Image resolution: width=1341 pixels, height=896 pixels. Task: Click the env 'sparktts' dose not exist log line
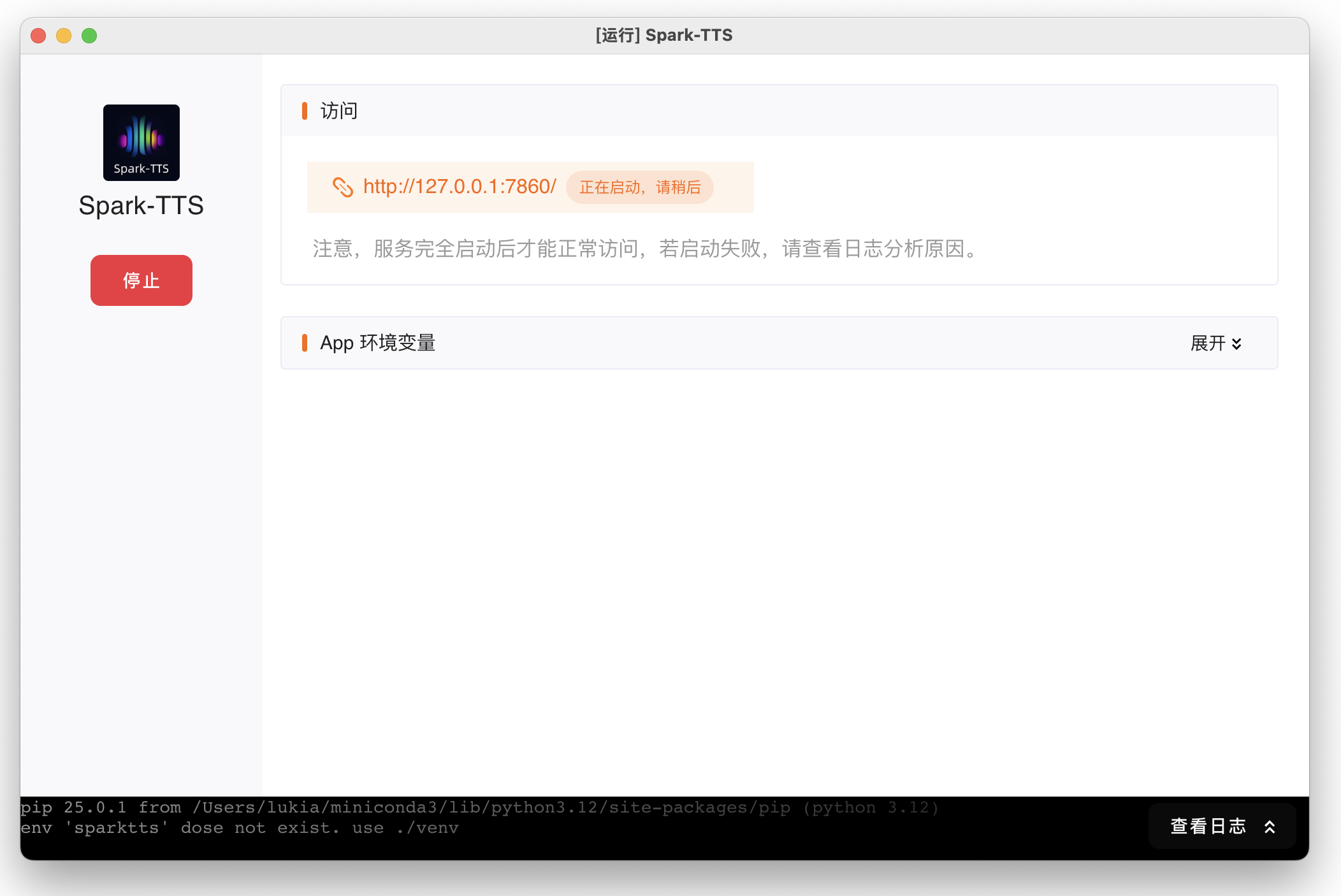click(x=240, y=828)
